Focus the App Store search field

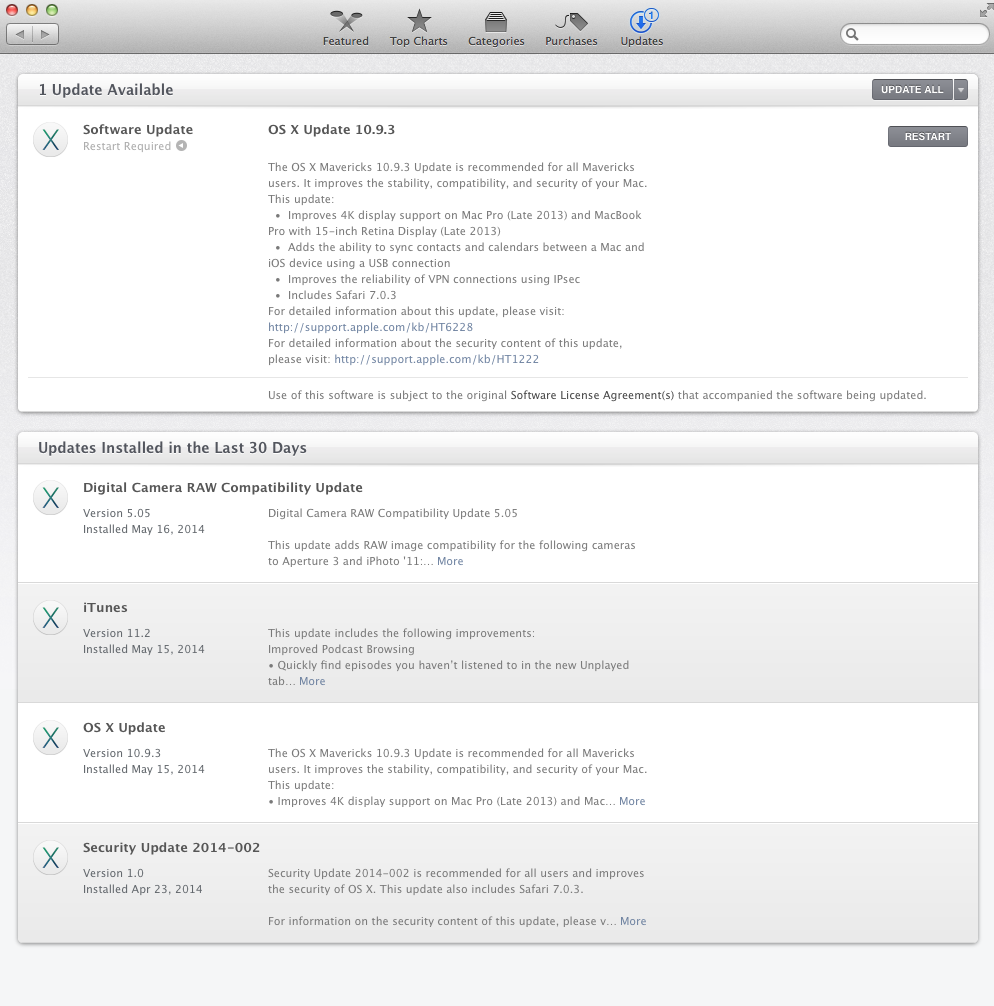[914, 34]
